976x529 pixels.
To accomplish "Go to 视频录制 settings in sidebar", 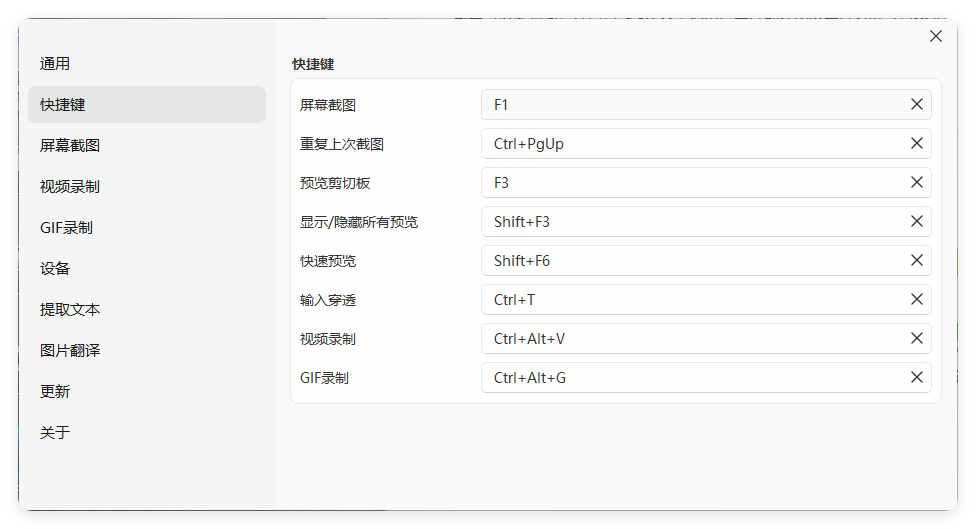I will click(x=70, y=187).
